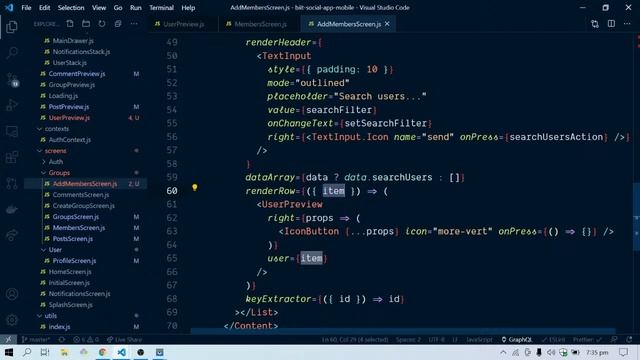Collapse the contexts folder
The width and height of the screenshot is (640, 360).
(x=57, y=129)
